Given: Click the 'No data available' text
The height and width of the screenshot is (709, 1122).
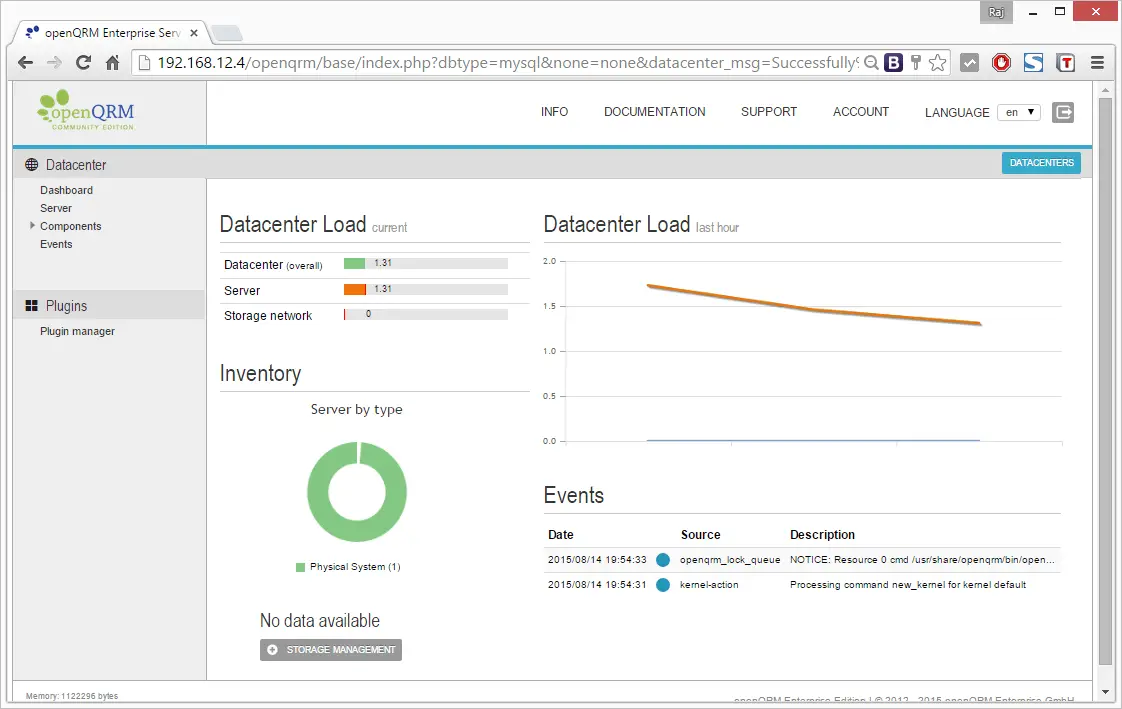Looking at the screenshot, I should tap(320, 620).
